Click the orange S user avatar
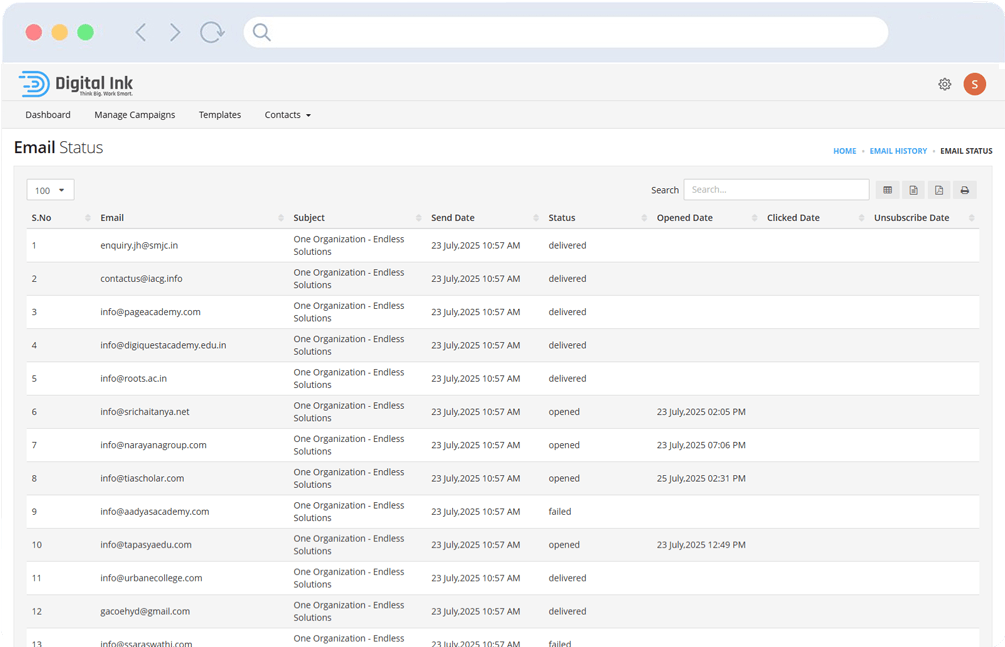The width and height of the screenshot is (1005, 647). click(x=974, y=85)
